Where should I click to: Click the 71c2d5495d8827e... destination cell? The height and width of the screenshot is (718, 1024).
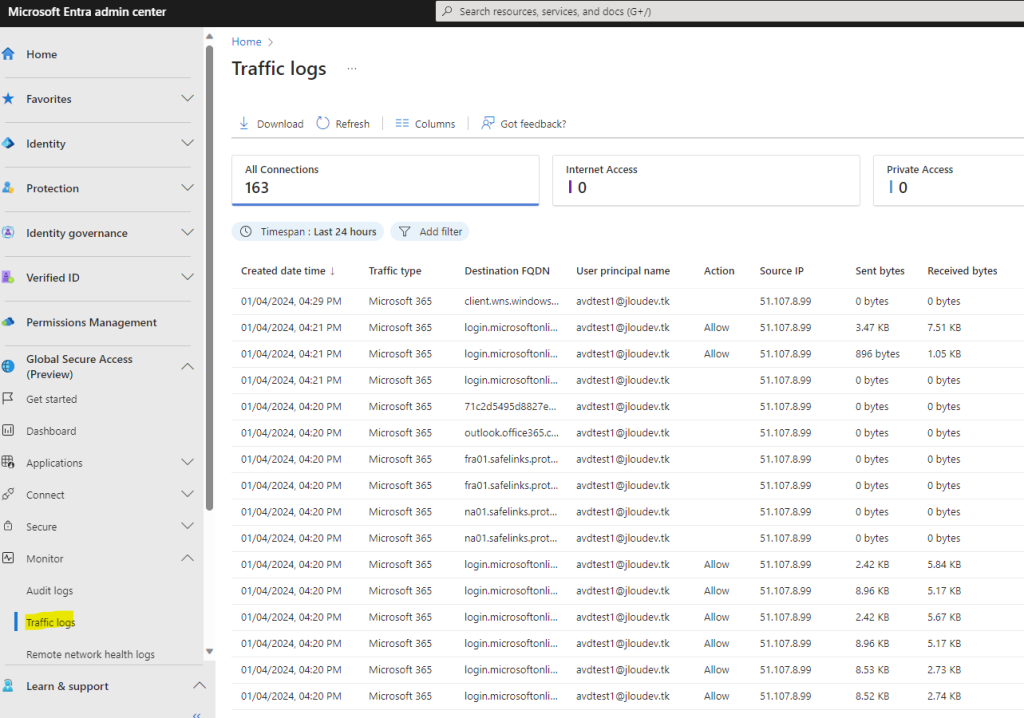[510, 406]
